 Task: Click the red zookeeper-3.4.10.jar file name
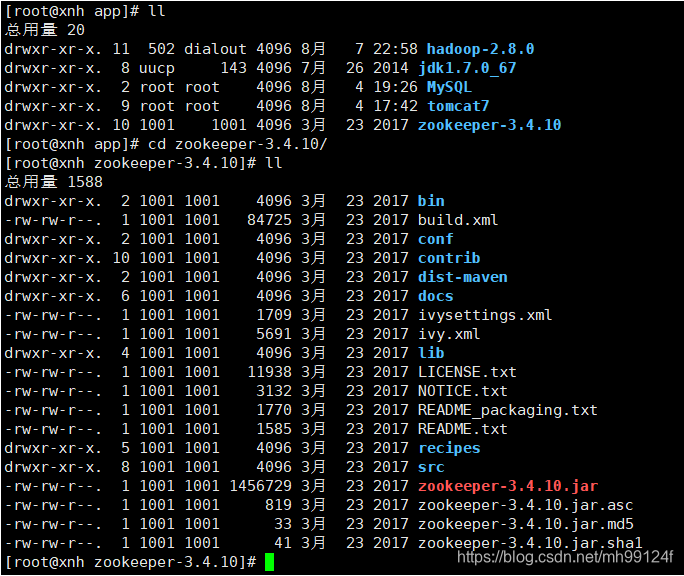508,486
